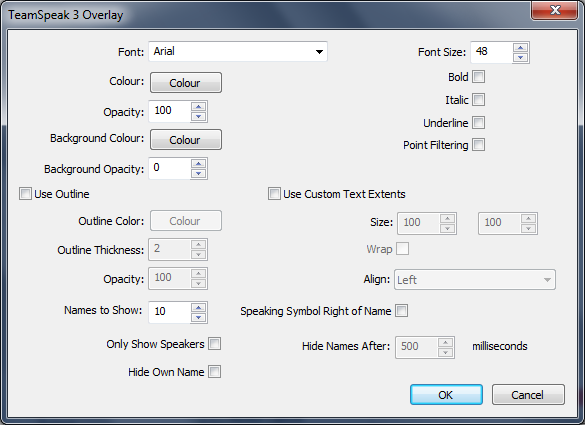Enable the Bold checkbox
The image size is (585, 425).
(x=478, y=77)
